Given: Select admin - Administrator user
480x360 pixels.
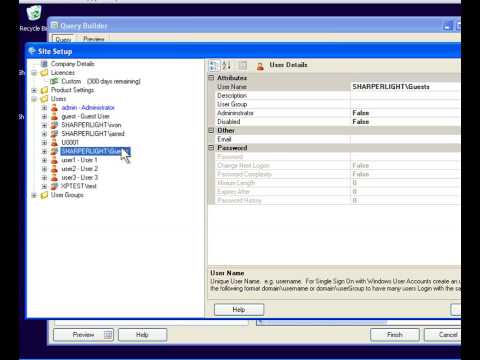Looking at the screenshot, I should [88, 108].
